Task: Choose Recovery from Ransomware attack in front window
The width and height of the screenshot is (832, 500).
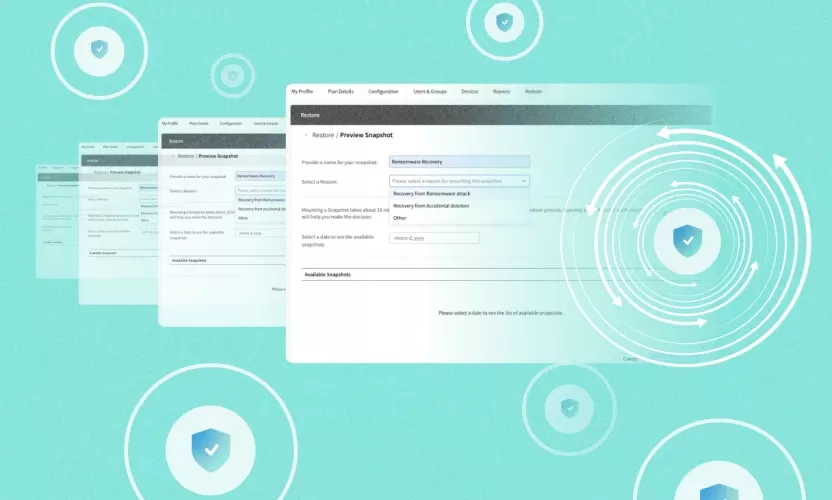Action: click(x=431, y=193)
